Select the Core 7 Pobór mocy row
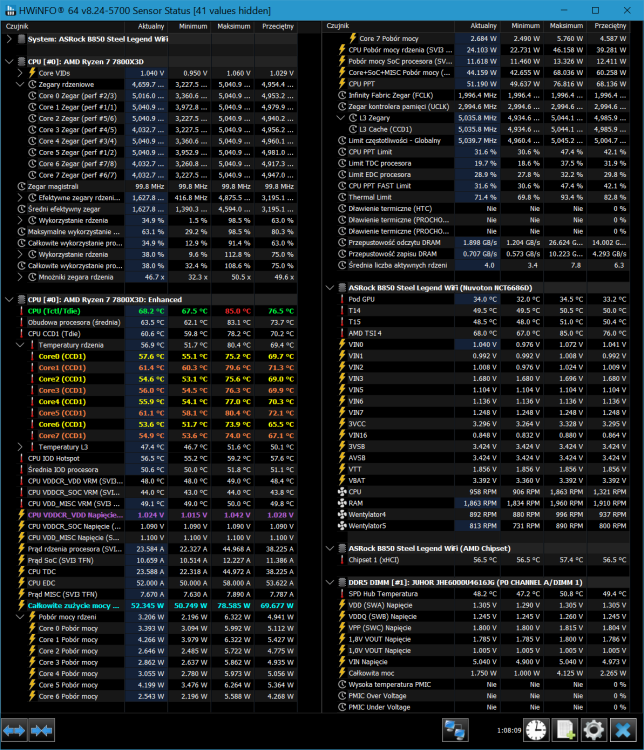The height and width of the screenshot is (750, 644). point(477,38)
